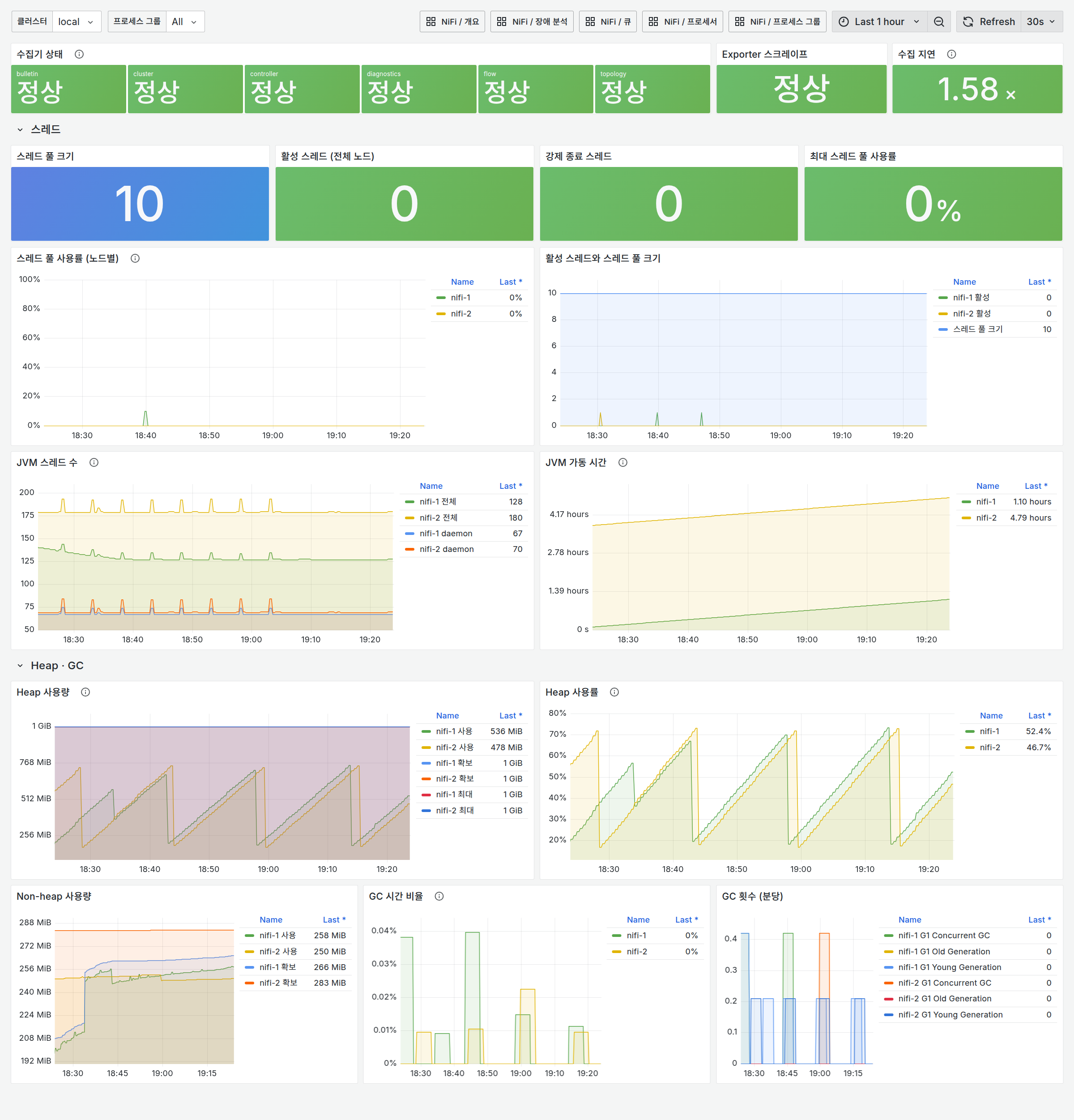Open info icon beside 수집 지연 title
This screenshot has height=1120, width=1074.
(952, 54)
